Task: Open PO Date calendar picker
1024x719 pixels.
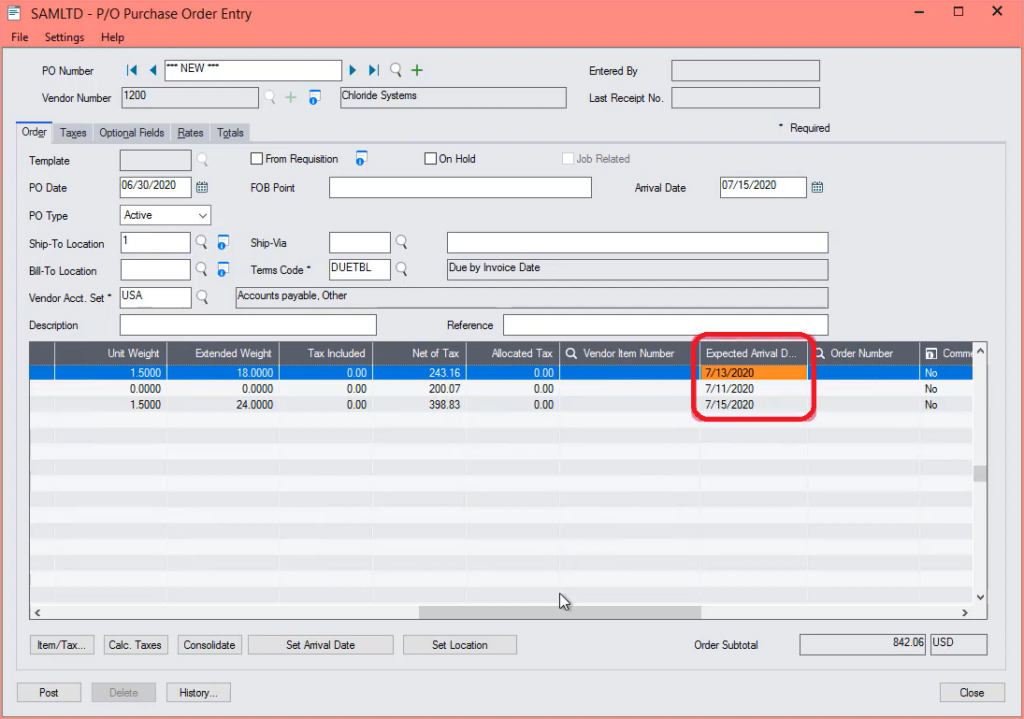Action: 201,187
